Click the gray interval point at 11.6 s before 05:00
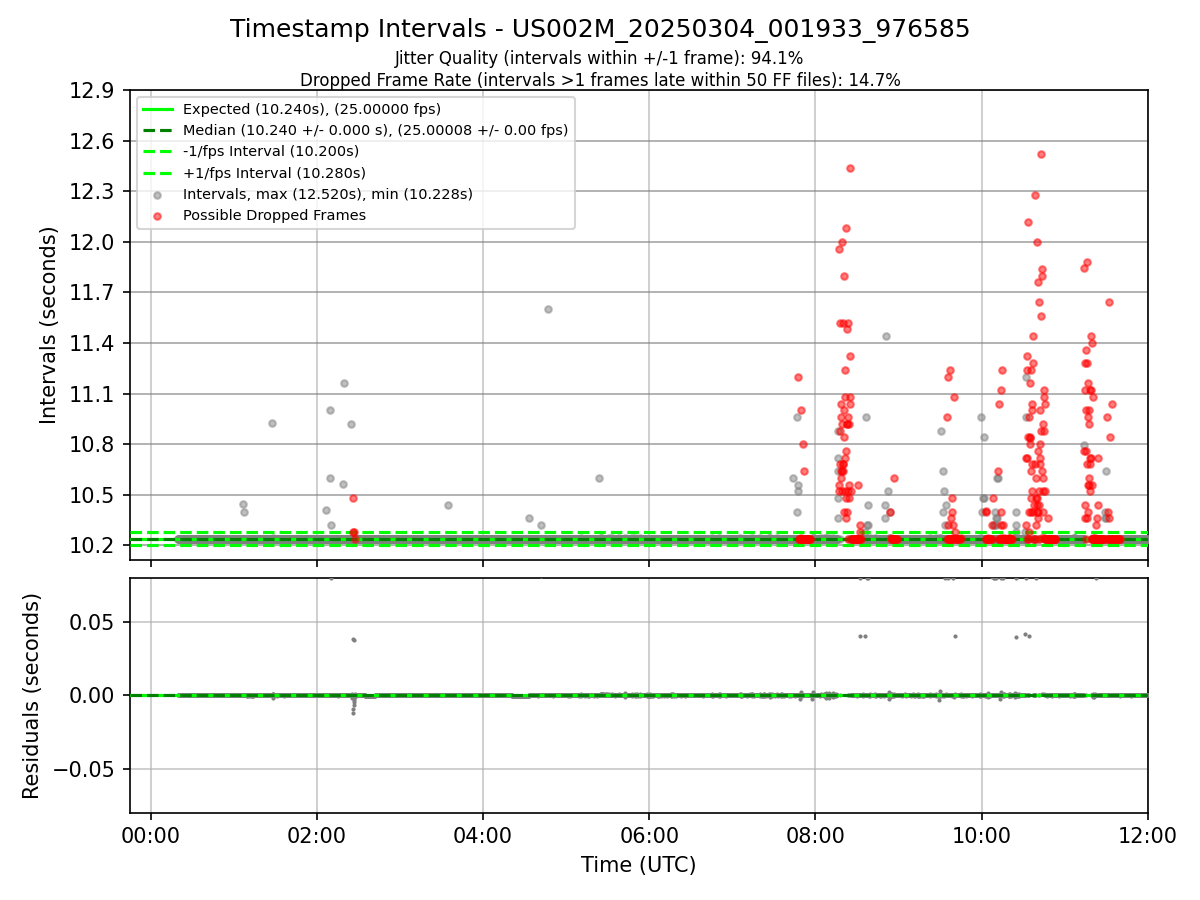This screenshot has height=900, width=1200. 548,309
